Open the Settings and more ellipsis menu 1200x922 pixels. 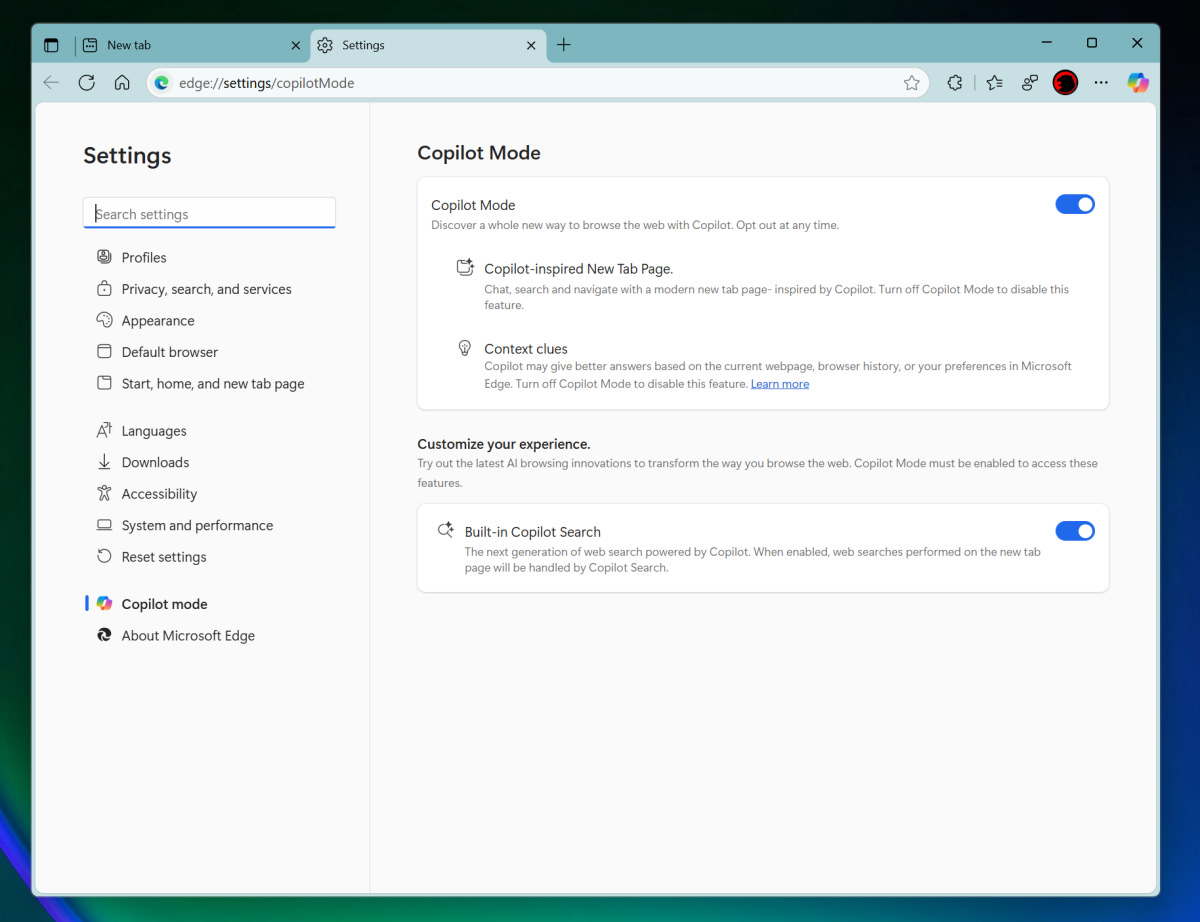(1101, 83)
